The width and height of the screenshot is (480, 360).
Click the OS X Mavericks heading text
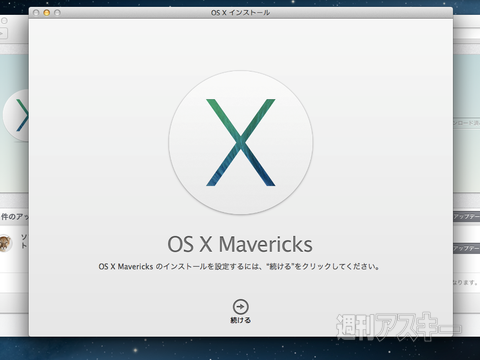click(240, 244)
